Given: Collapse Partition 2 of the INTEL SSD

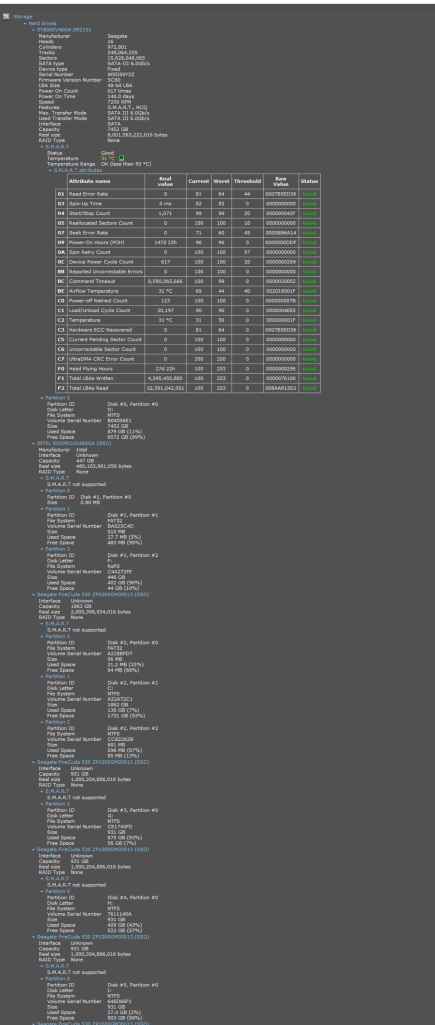Looking at the screenshot, I should [x=42, y=548].
